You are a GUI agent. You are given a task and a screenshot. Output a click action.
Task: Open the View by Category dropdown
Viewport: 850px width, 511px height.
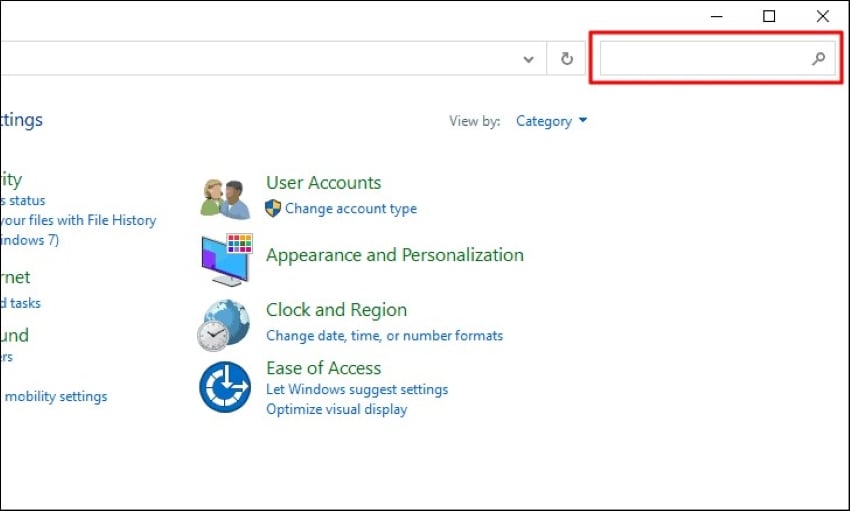coord(551,121)
